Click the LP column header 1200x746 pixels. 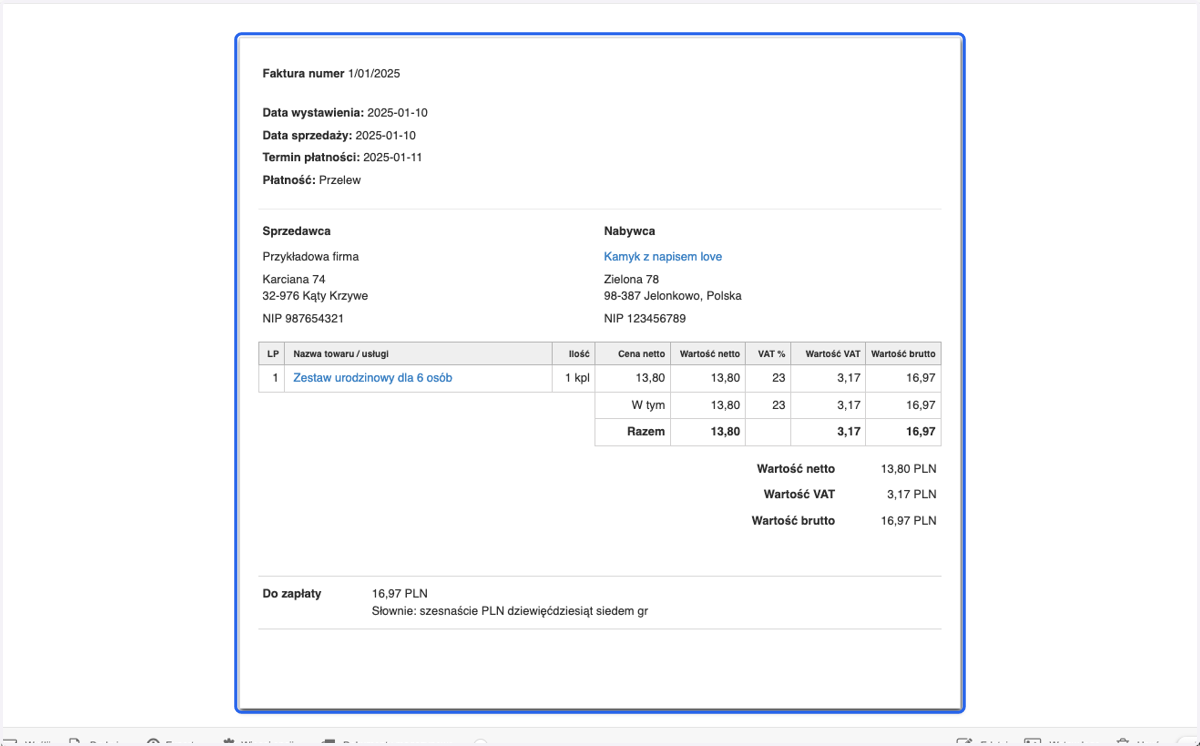coord(273,354)
